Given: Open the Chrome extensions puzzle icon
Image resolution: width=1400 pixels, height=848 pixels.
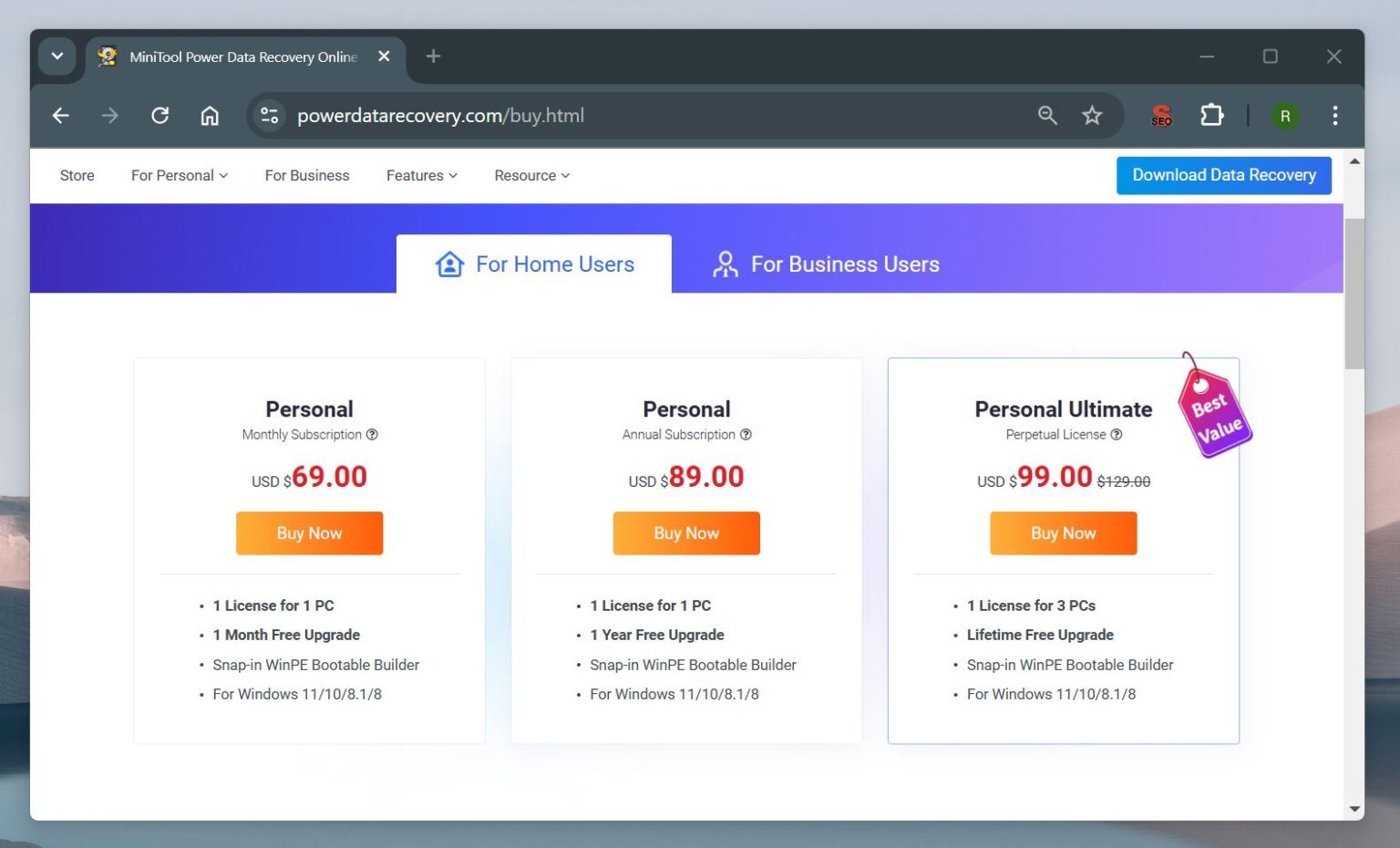Looking at the screenshot, I should pyautogui.click(x=1211, y=116).
